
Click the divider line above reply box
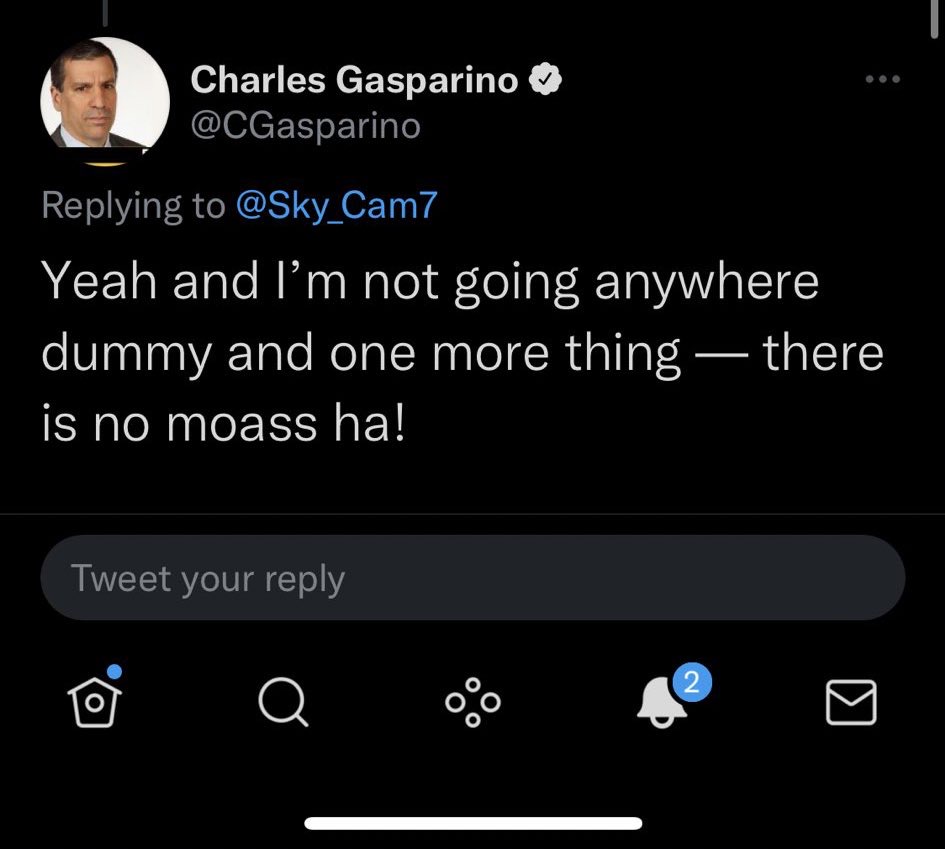point(472,515)
